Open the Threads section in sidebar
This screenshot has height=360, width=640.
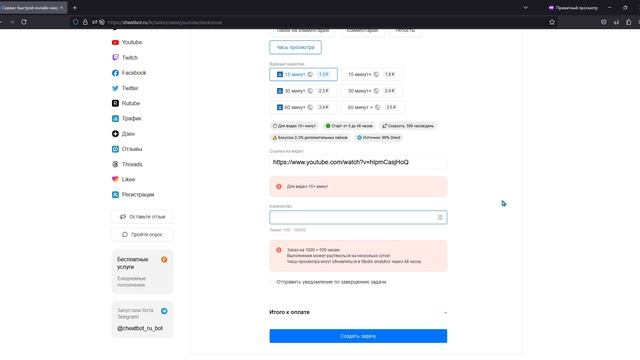tap(127, 164)
